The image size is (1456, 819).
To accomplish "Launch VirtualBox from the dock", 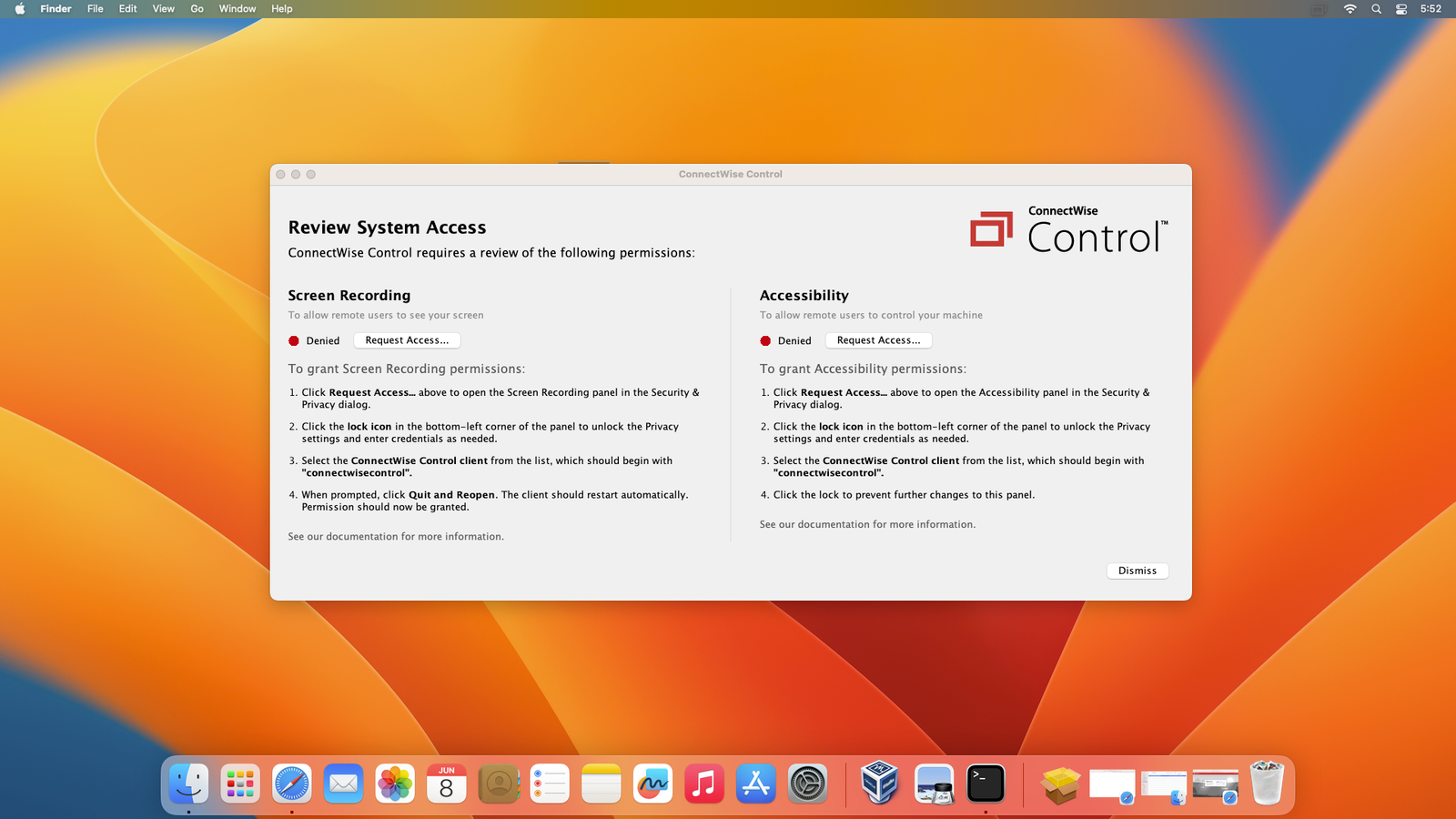I will coord(879,784).
